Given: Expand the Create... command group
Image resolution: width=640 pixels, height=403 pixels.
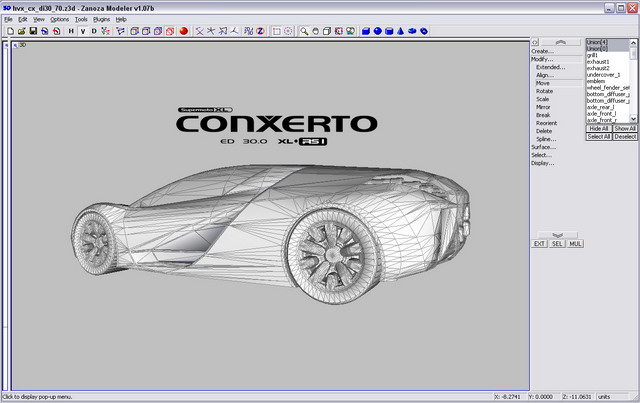Looking at the screenshot, I should (x=542, y=51).
